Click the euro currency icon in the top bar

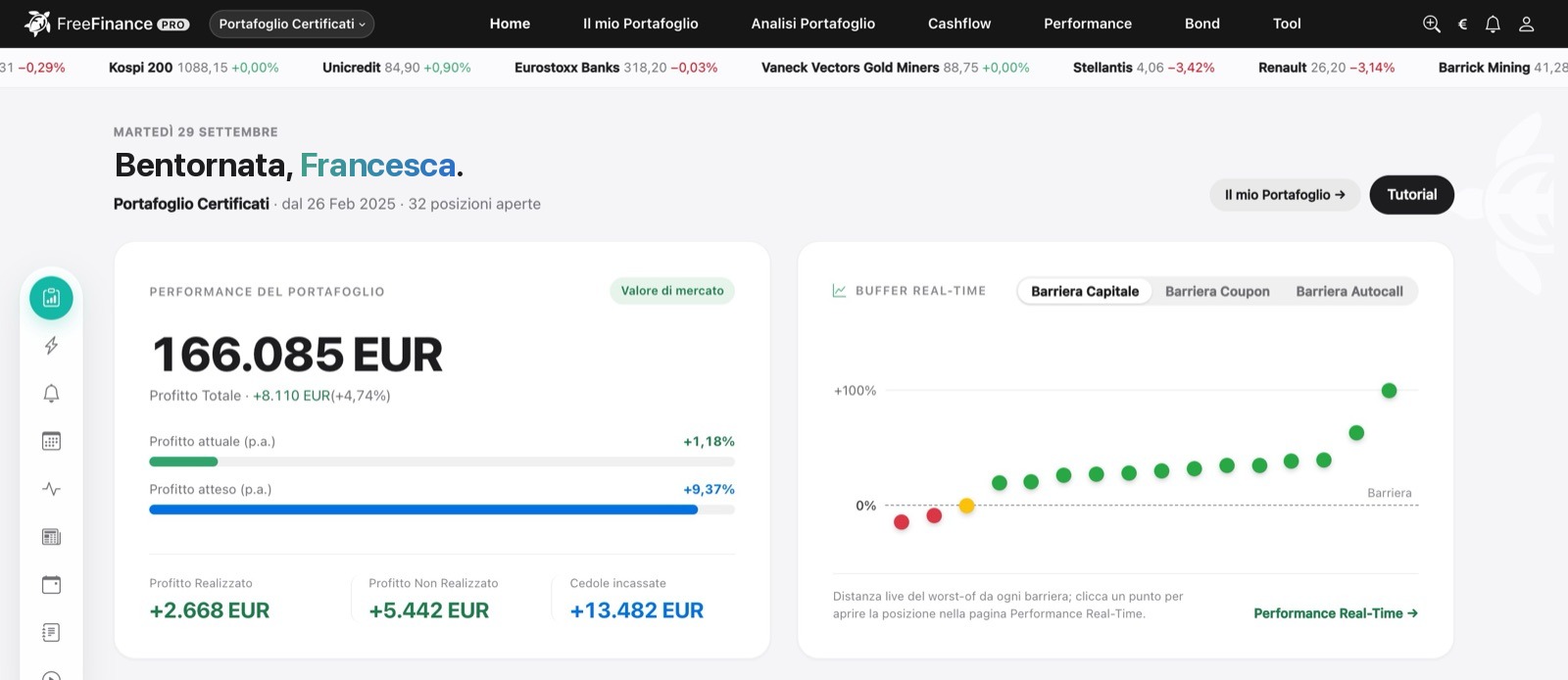pos(1462,24)
